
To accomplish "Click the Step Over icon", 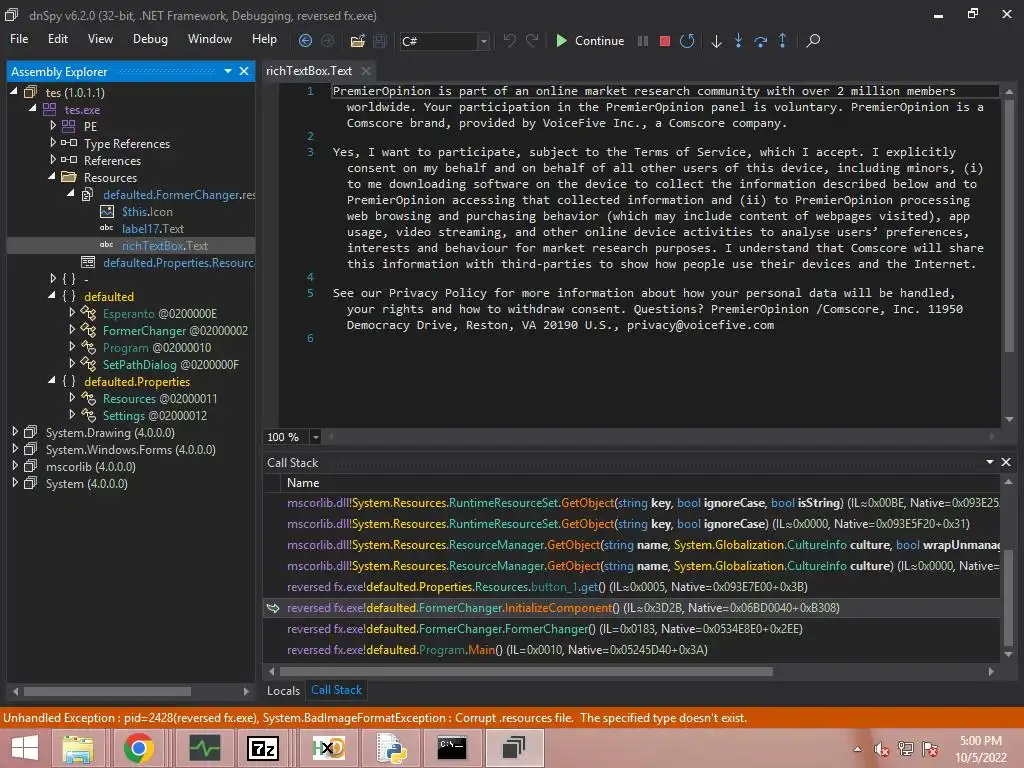I will pyautogui.click(x=760, y=40).
